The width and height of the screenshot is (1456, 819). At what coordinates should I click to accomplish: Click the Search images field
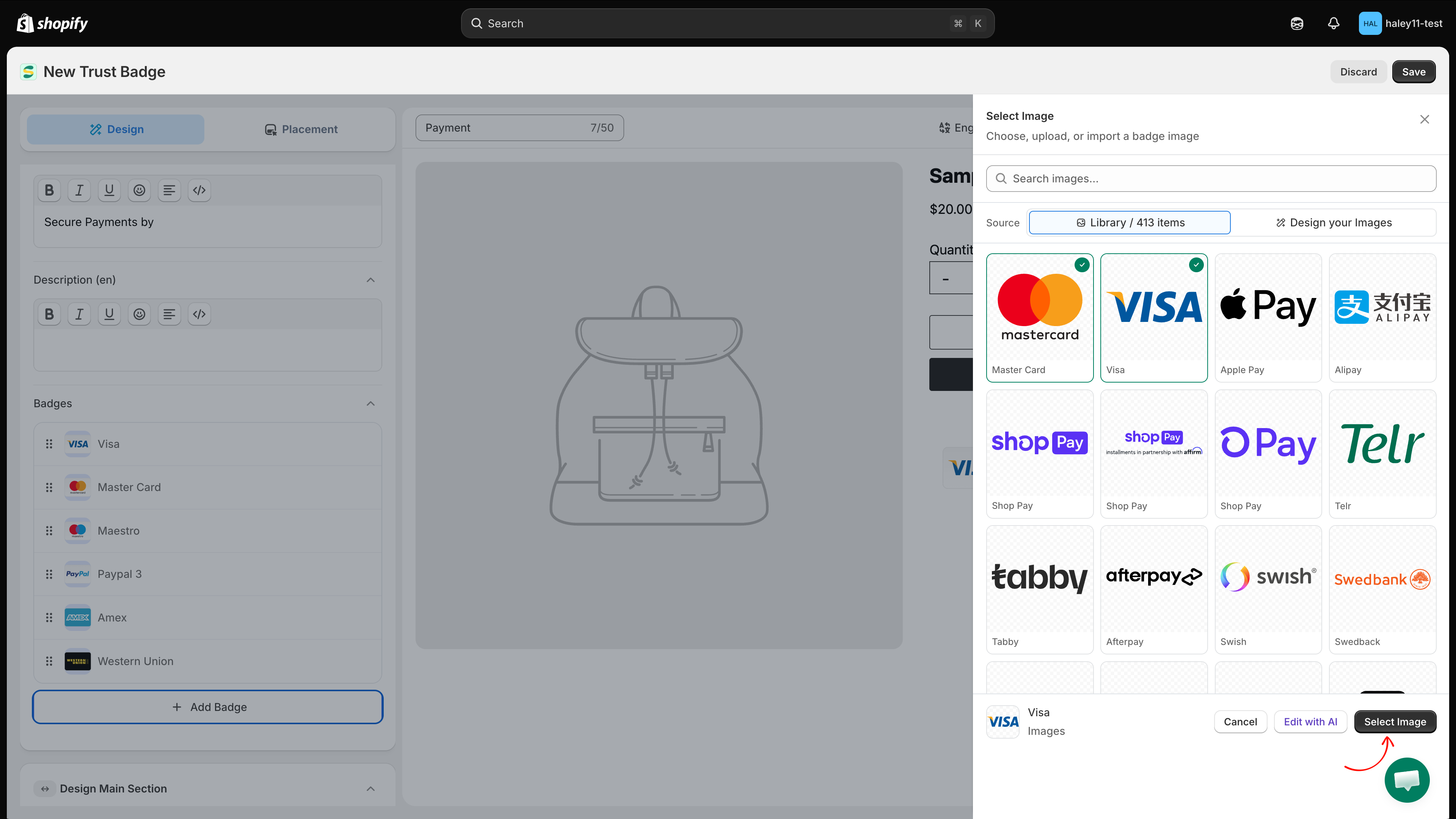click(x=1211, y=179)
